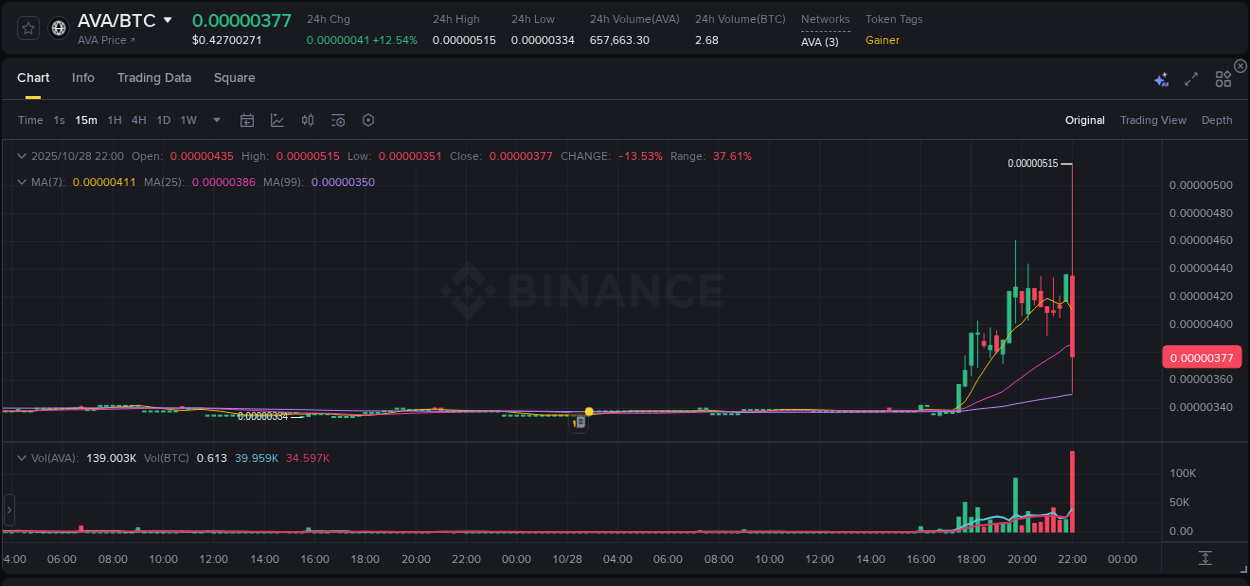Click the favorite star beside AVA/BTC
1250x586 pixels.
(x=27, y=27)
